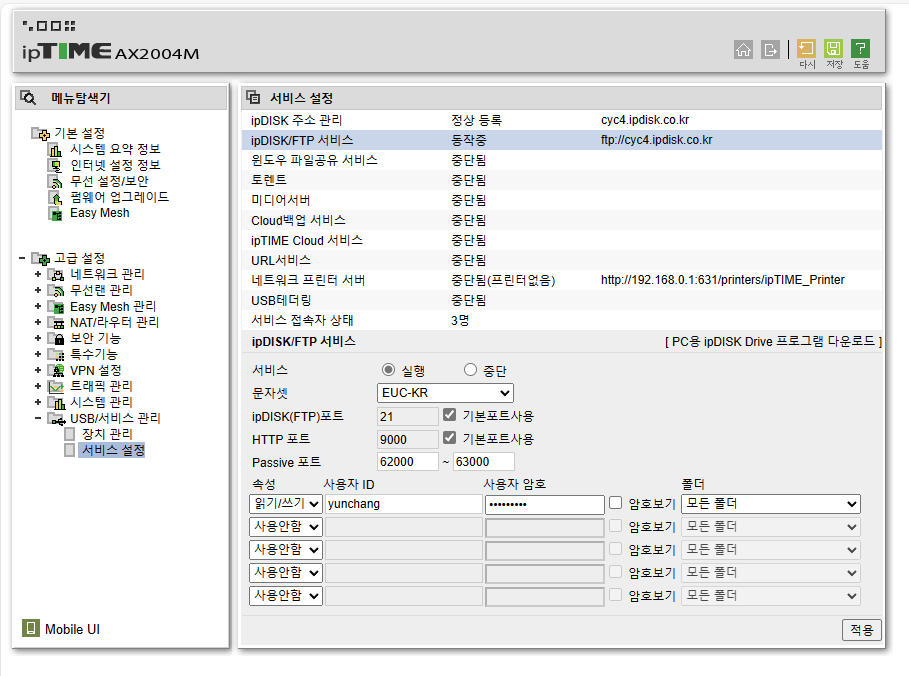Expand the VPN 설정 tree node
Screen dimensions: 909x676
point(38,370)
